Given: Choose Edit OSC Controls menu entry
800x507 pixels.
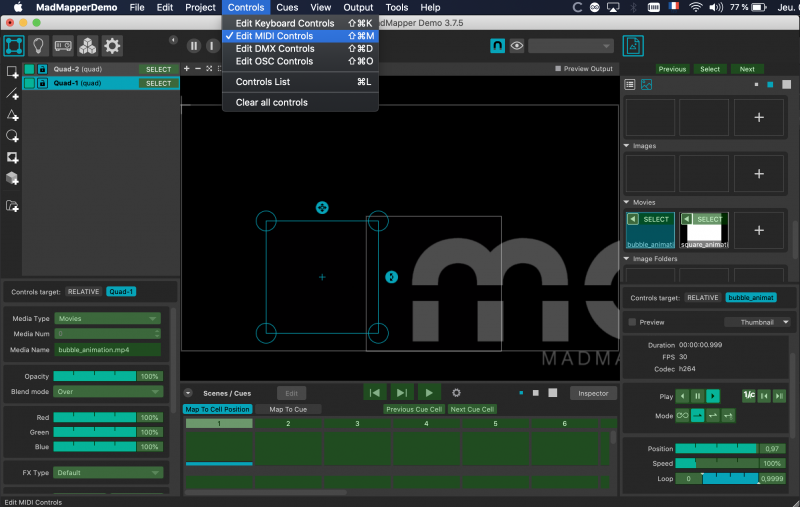Looking at the screenshot, I should (301, 61).
